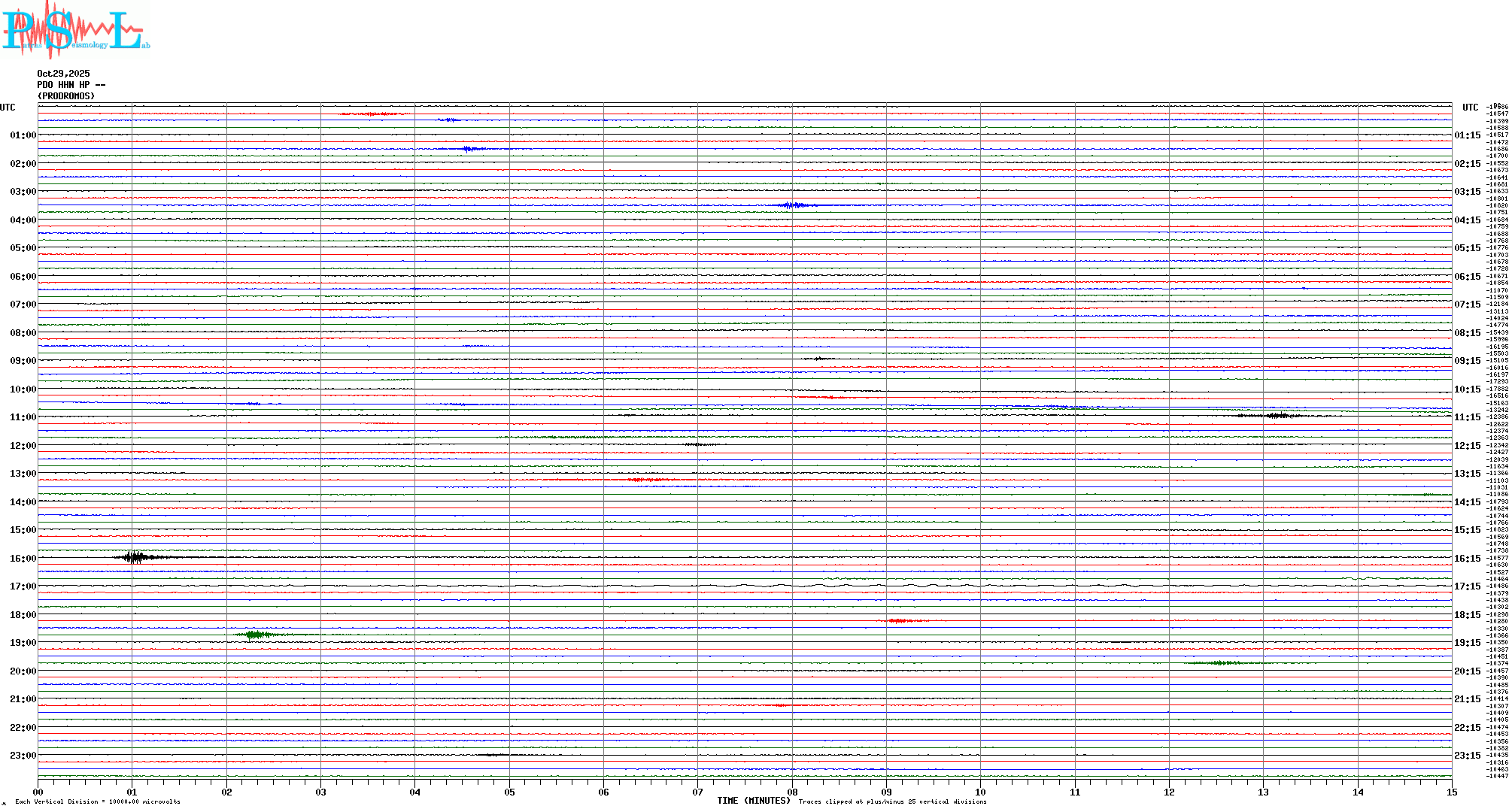Click the large black seismic event at 16:00

pos(135,557)
